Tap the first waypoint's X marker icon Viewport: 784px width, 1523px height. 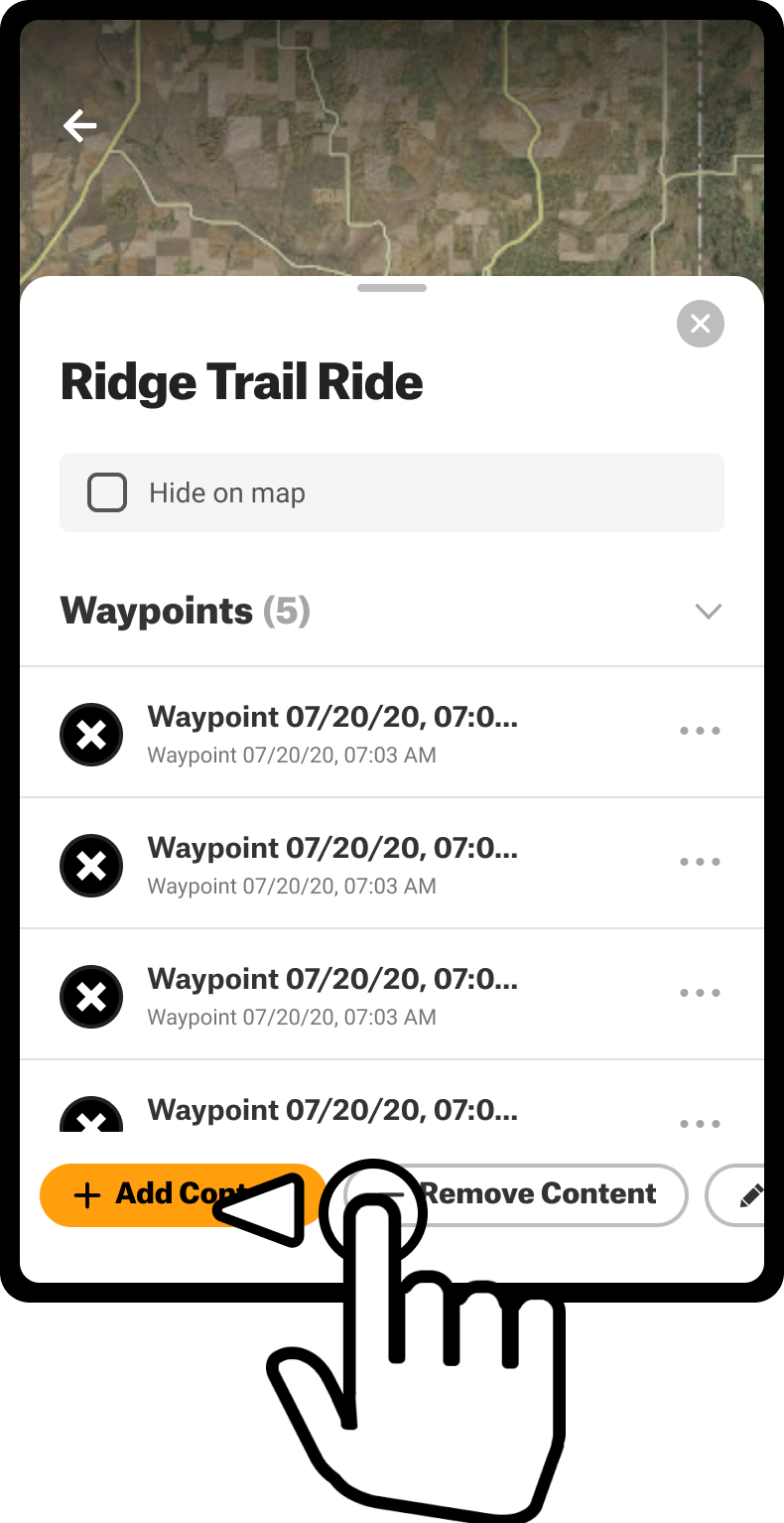click(x=91, y=735)
